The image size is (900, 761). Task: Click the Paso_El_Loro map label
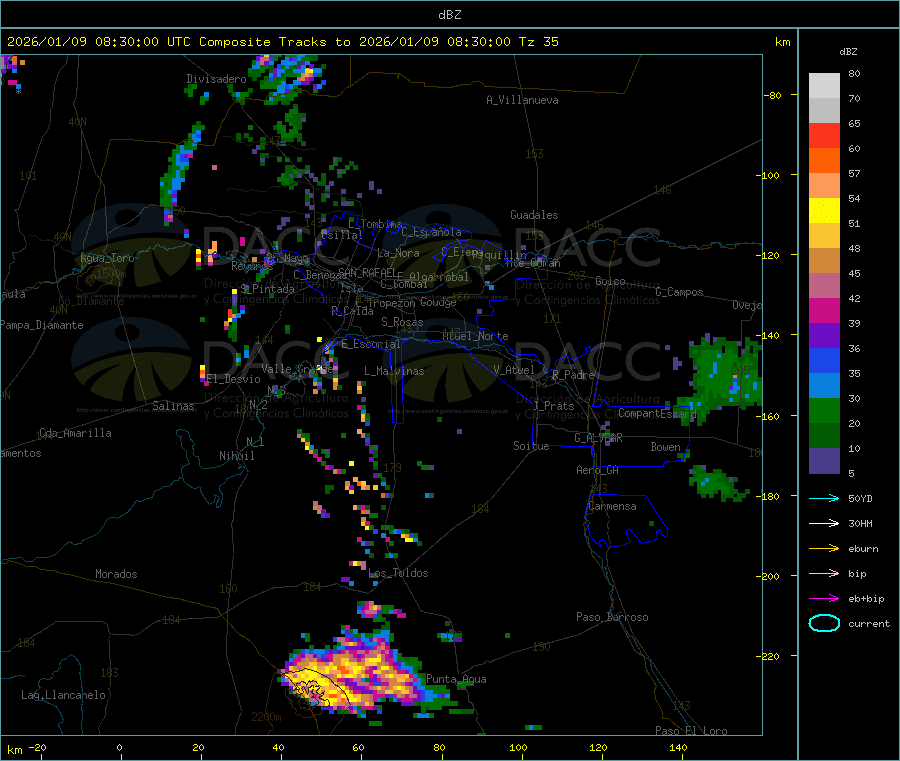[x=692, y=731]
